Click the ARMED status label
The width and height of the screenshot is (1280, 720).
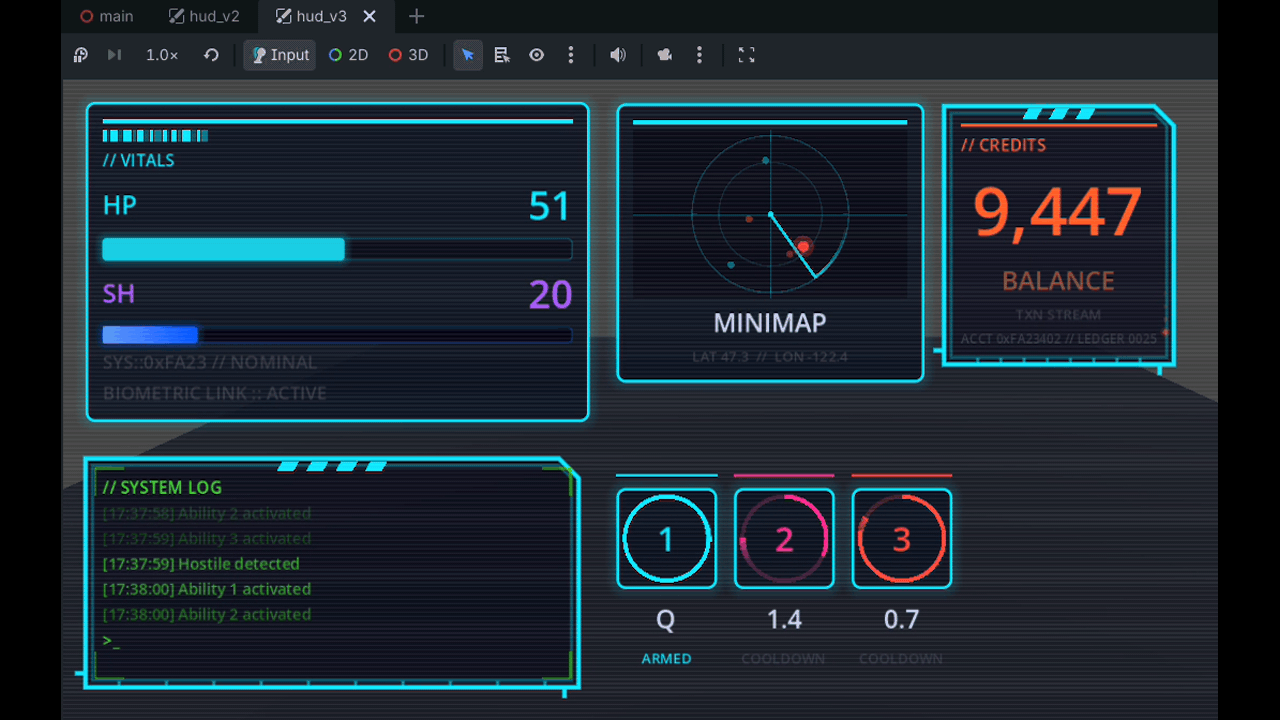[666, 659]
